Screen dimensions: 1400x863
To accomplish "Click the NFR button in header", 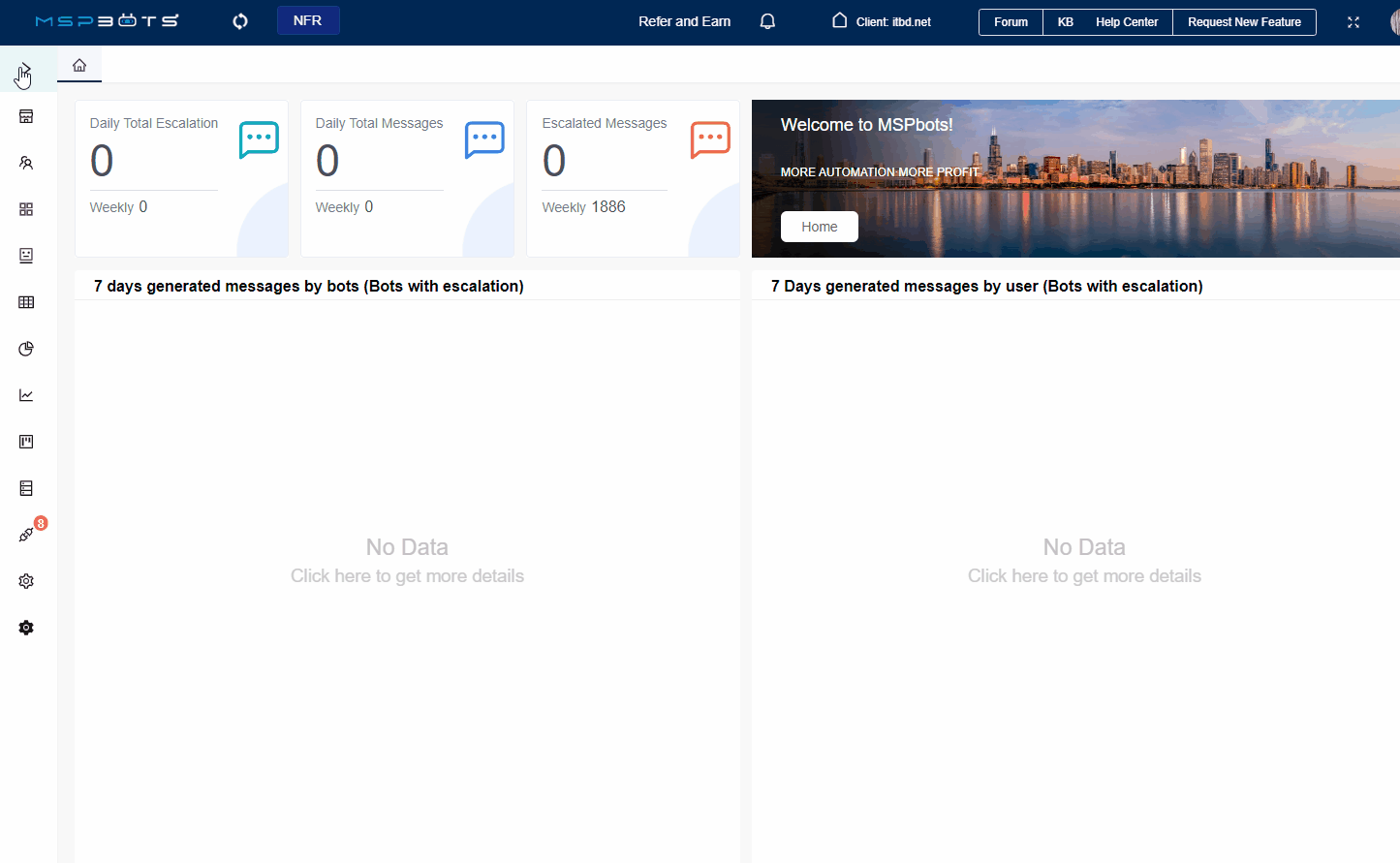I will click(307, 20).
